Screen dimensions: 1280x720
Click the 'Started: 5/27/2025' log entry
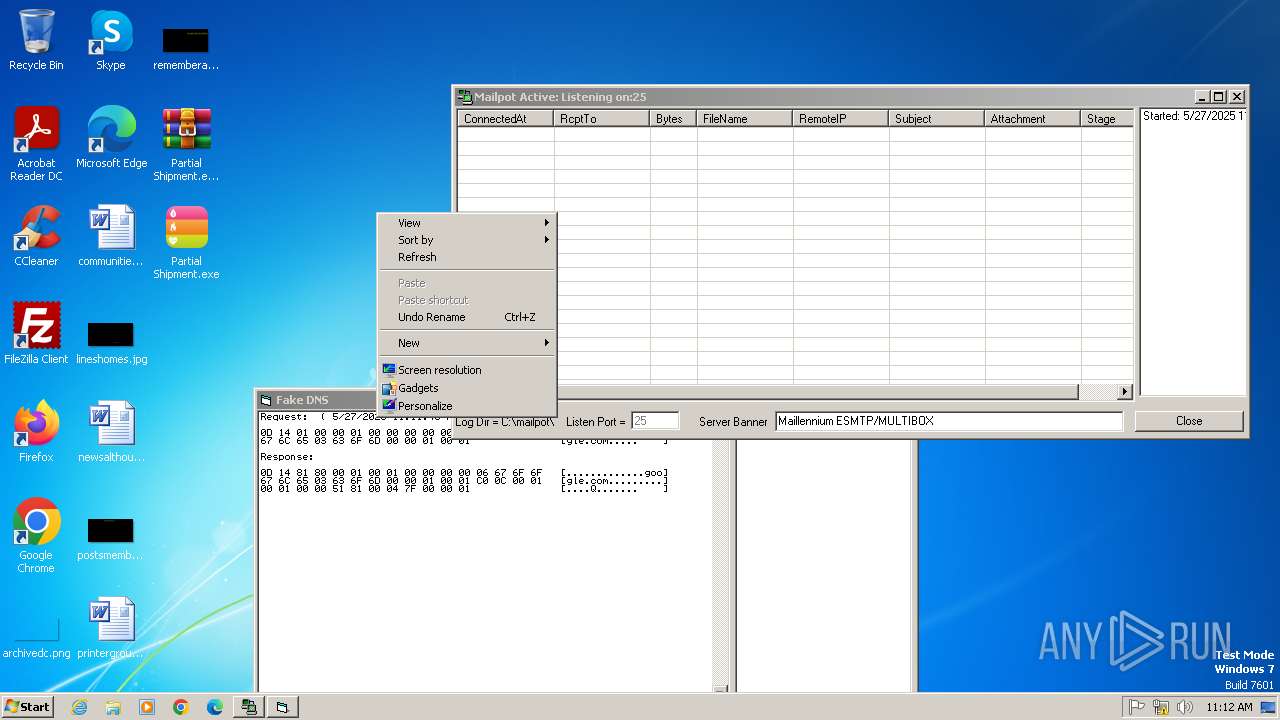tap(1194, 116)
